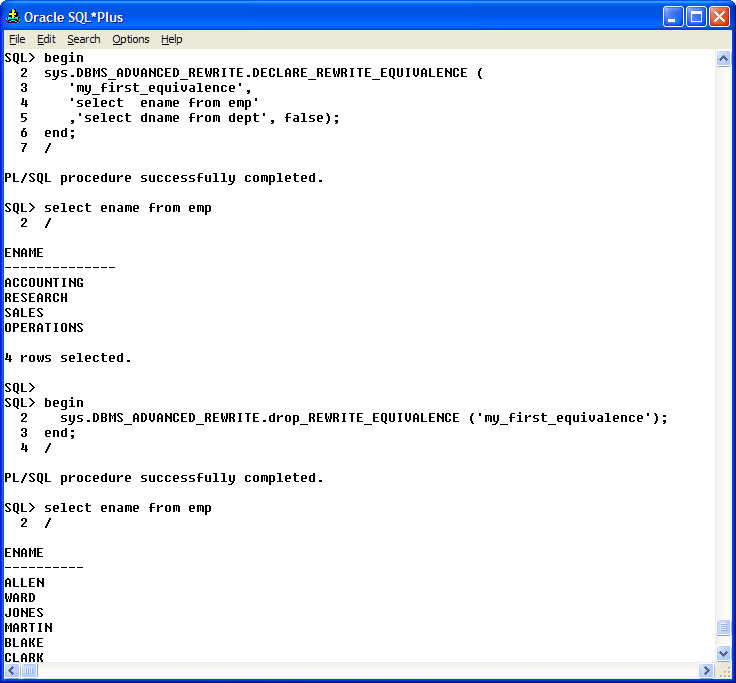Click the WARD result row
This screenshot has width=736, height=683.
20,598
